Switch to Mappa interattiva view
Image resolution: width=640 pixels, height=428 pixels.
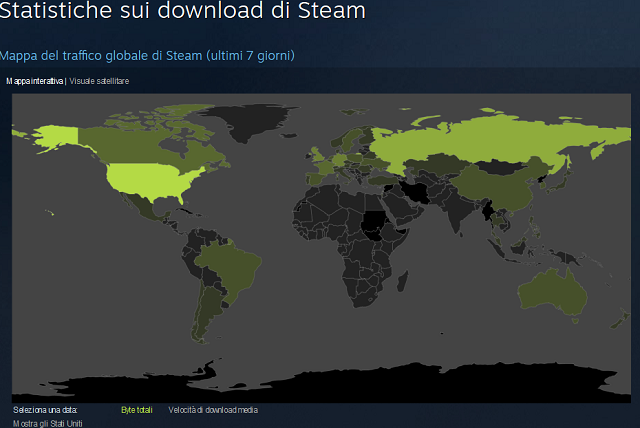point(35,81)
